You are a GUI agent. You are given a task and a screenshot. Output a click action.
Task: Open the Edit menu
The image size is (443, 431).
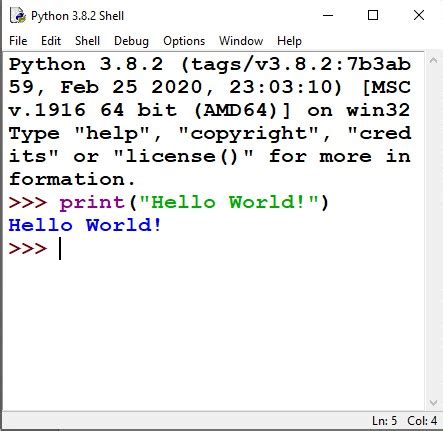tap(51, 41)
